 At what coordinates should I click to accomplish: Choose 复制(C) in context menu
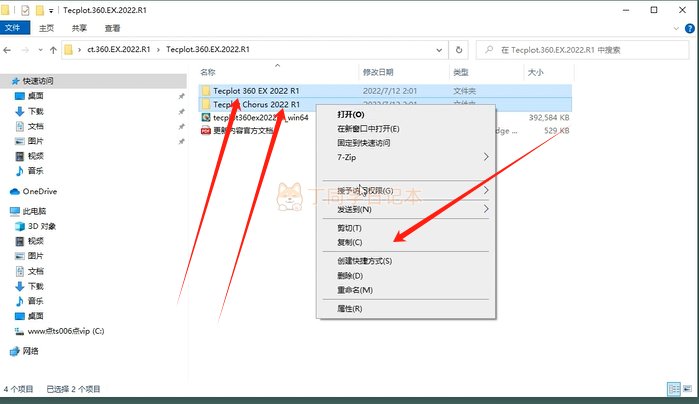(x=406, y=243)
